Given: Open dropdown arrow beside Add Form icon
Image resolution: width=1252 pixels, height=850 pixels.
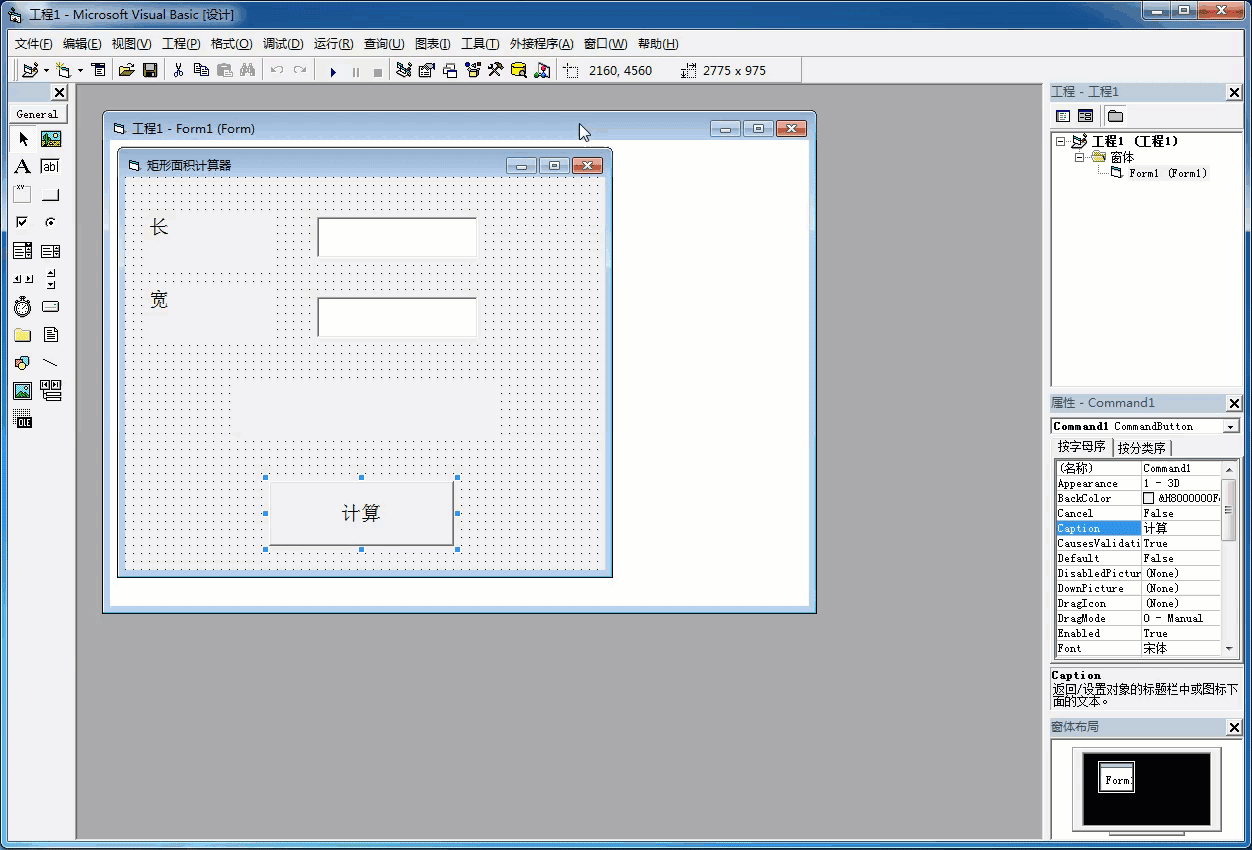Looking at the screenshot, I should tap(80, 70).
